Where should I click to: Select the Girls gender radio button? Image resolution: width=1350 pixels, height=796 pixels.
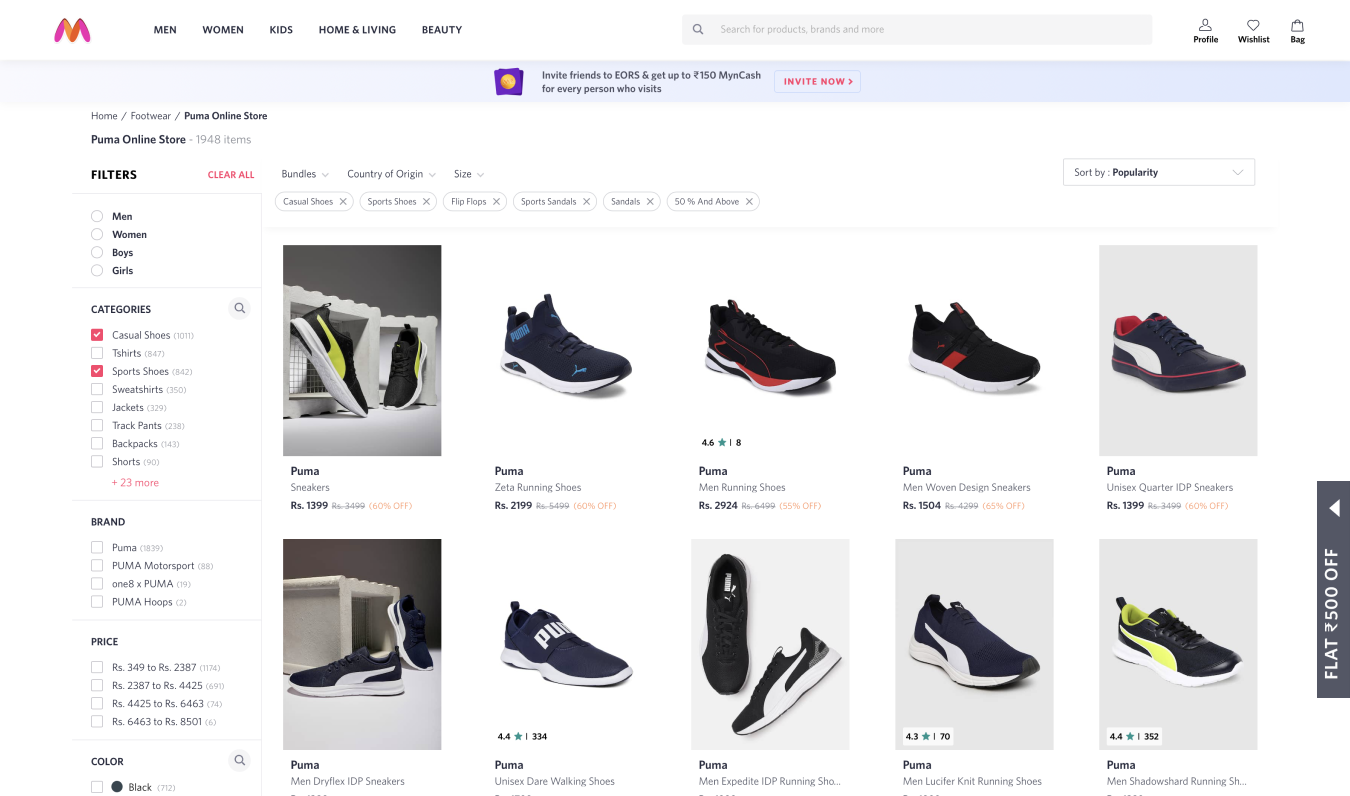point(97,270)
